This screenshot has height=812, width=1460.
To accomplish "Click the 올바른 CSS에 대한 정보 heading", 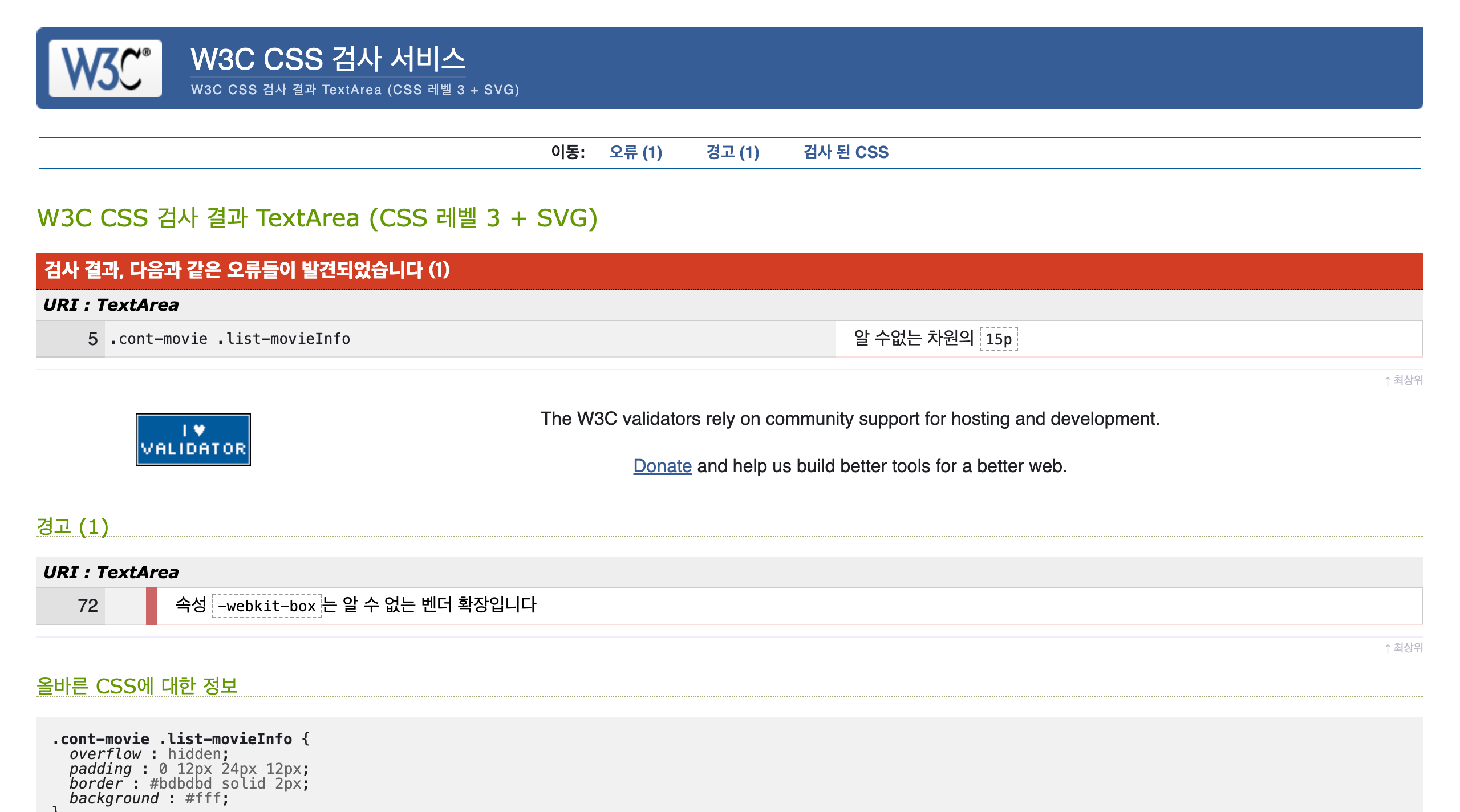I will click(137, 685).
